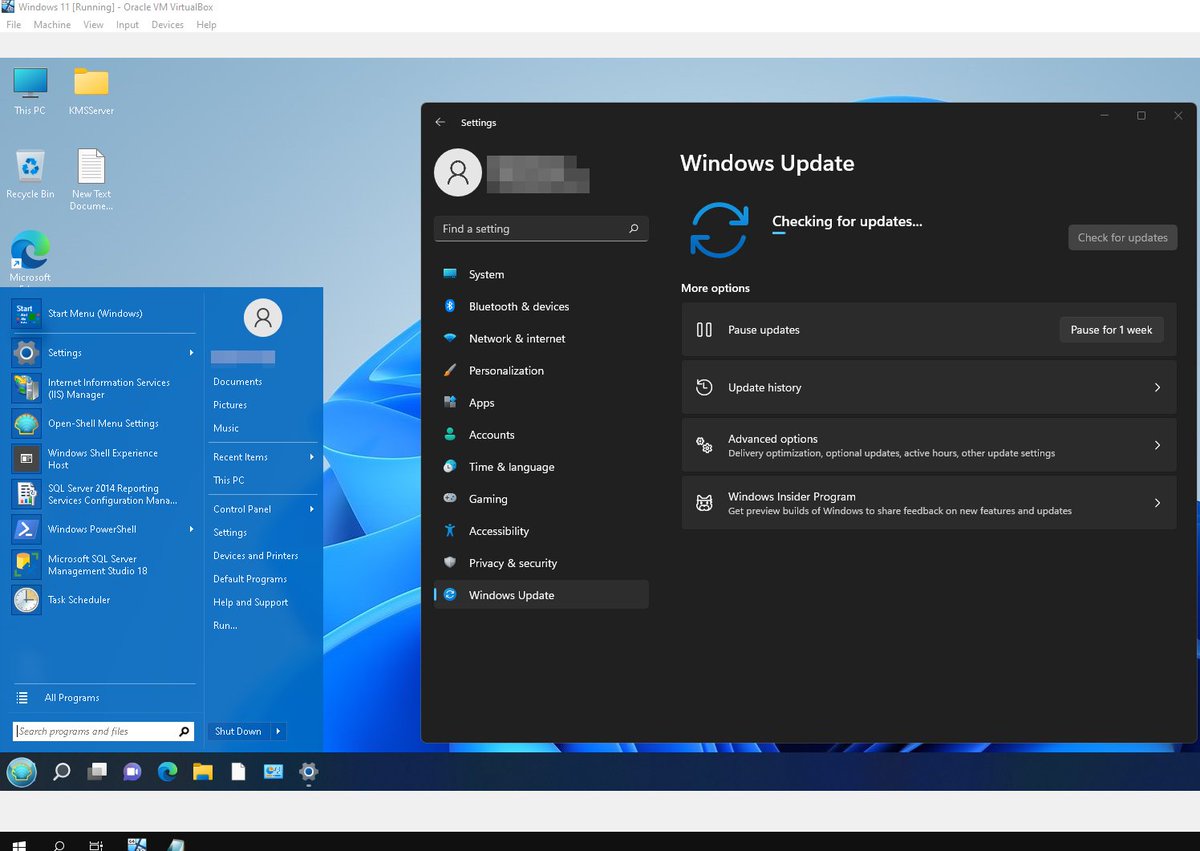Click Pause for 1 week button
Viewport: 1200px width, 851px height.
coord(1111,329)
